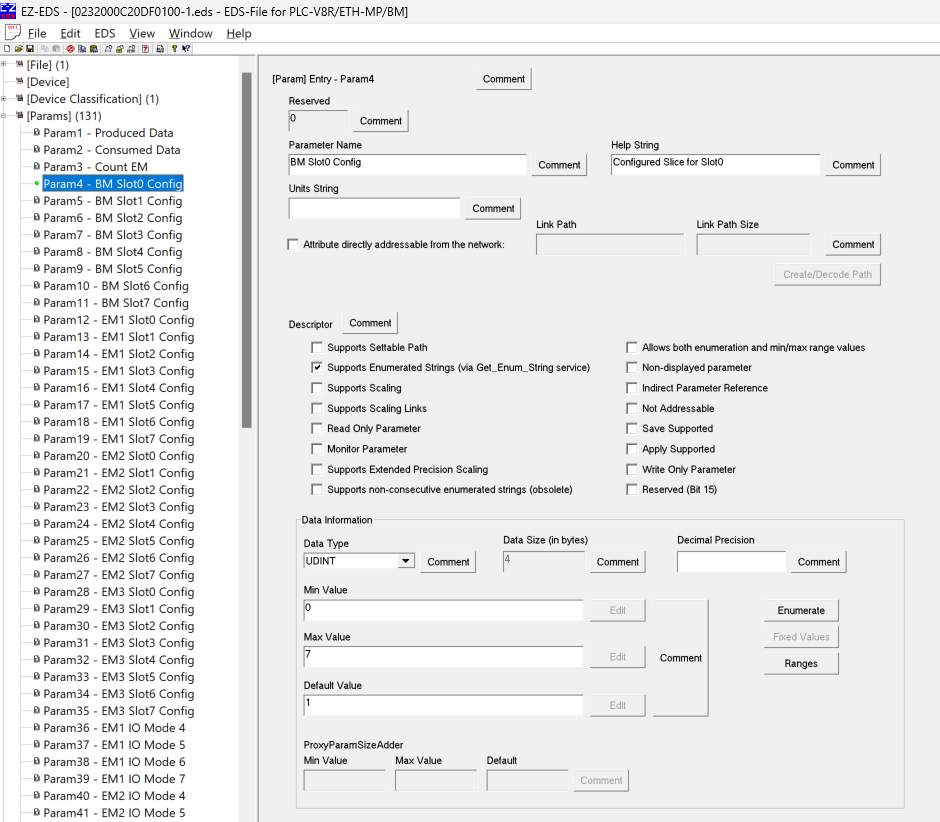The height and width of the screenshot is (822, 940).
Task: Select Param39 - EM1 IO Mode 7 row
Action: [115, 779]
